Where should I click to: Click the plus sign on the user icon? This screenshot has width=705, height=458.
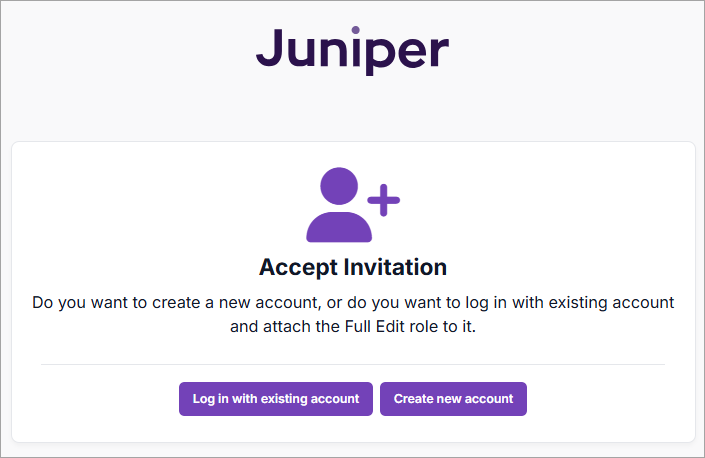[x=383, y=200]
